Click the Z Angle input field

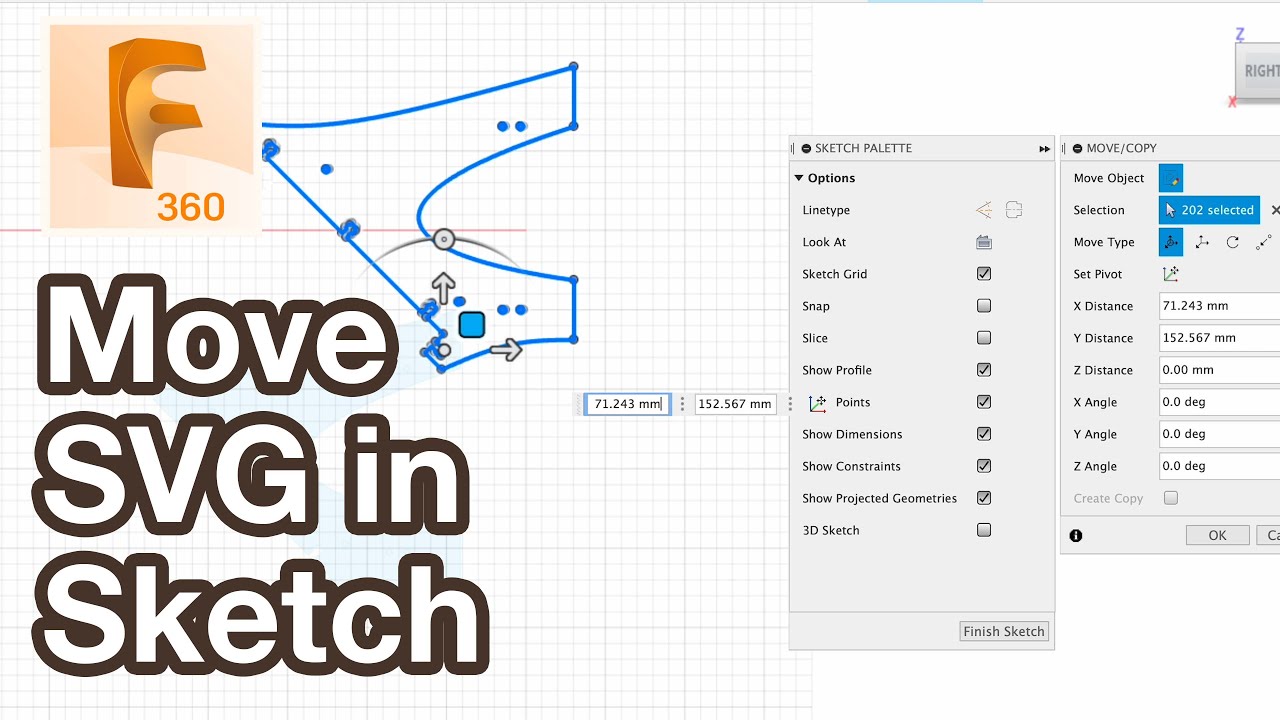tap(1219, 466)
